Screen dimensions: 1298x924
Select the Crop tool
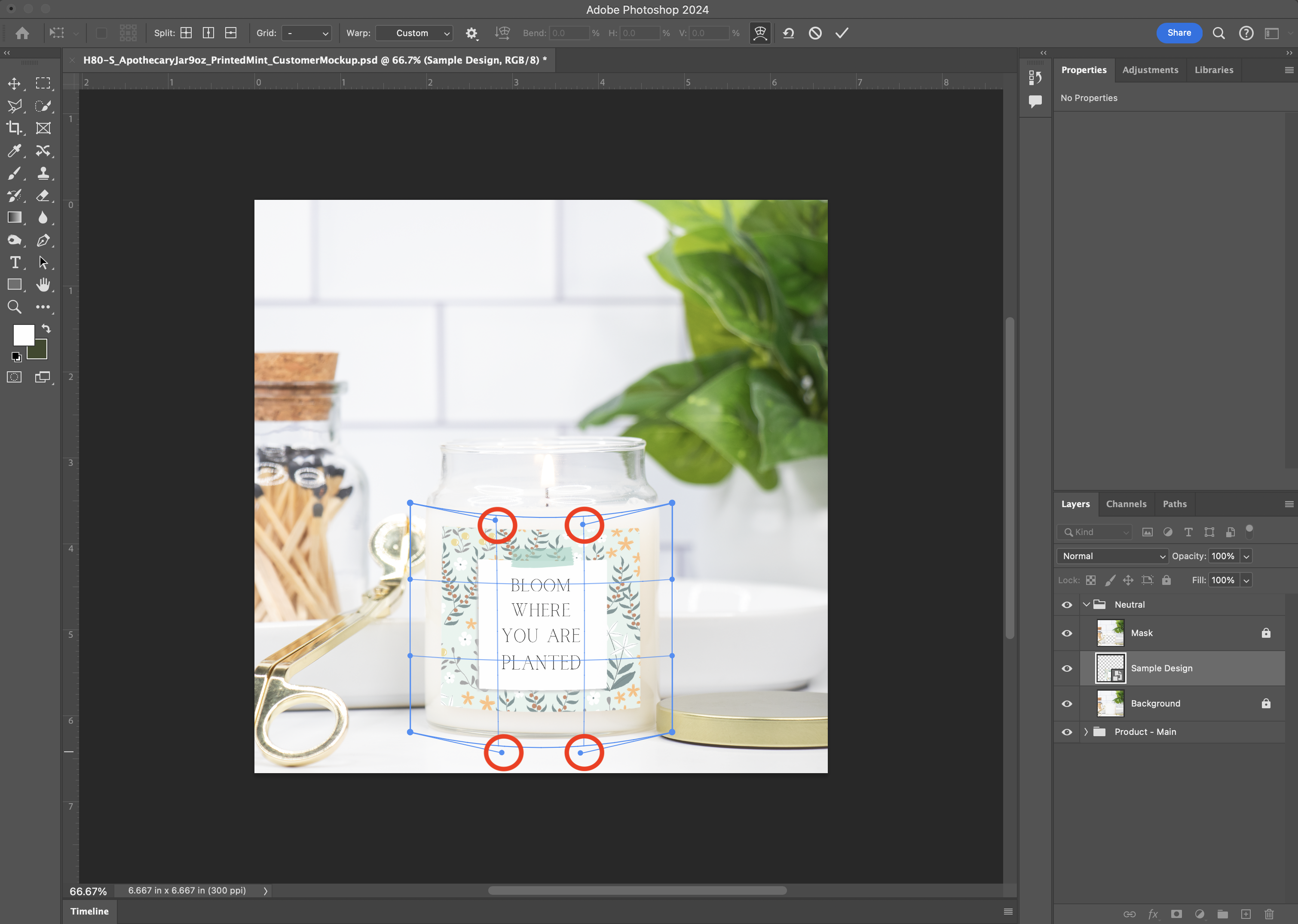(x=14, y=128)
